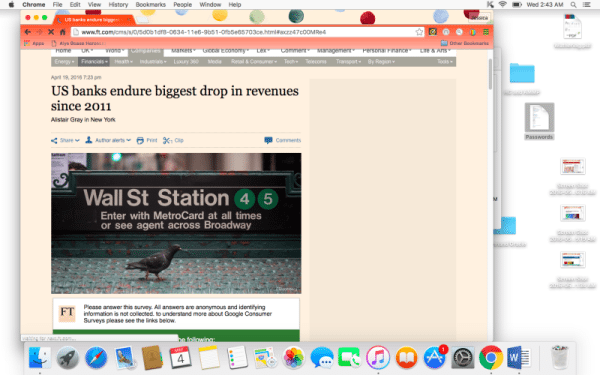
Task: Click the page vertical scrollbar
Action: (490, 75)
